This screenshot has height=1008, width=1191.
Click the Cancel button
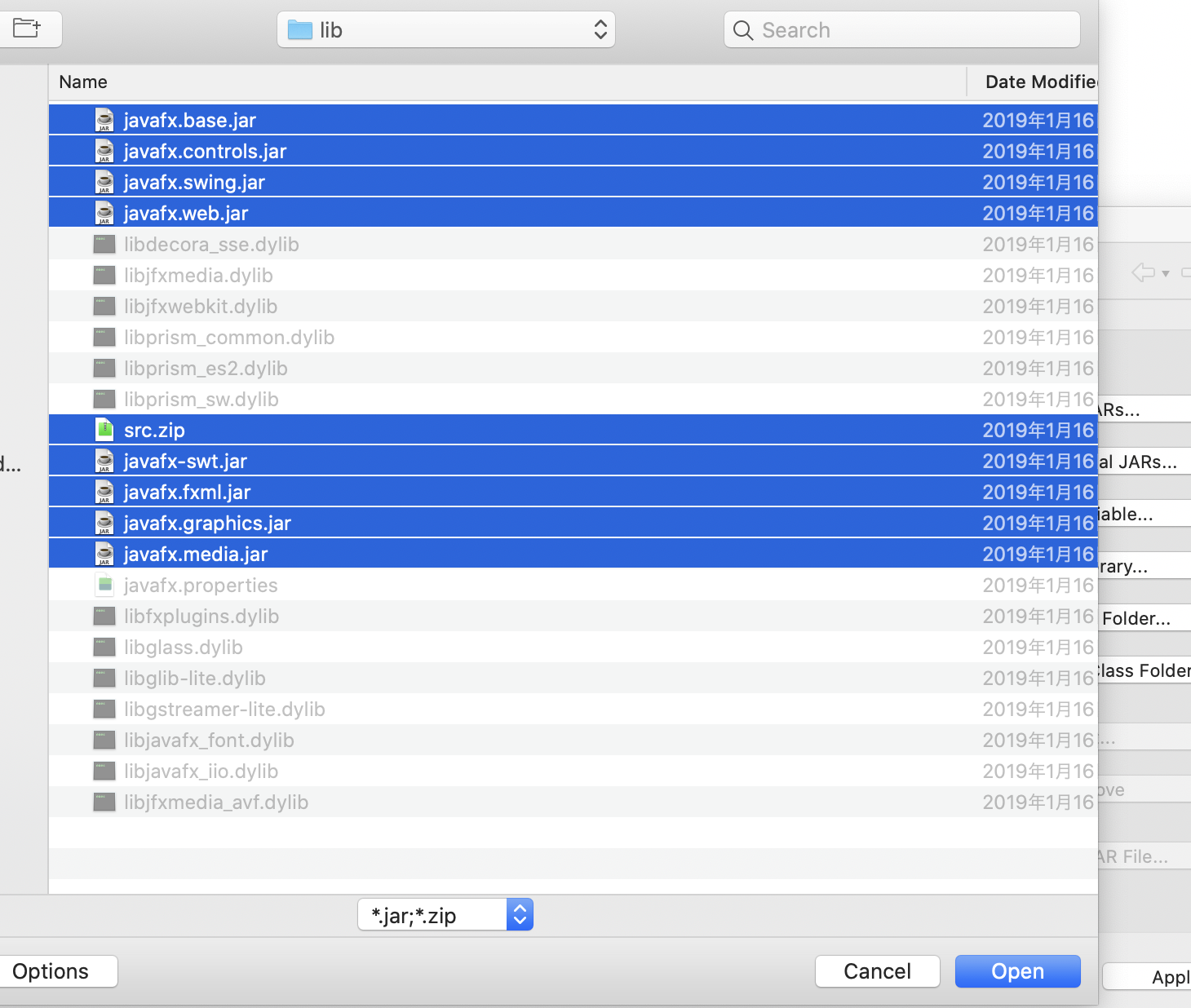878,971
